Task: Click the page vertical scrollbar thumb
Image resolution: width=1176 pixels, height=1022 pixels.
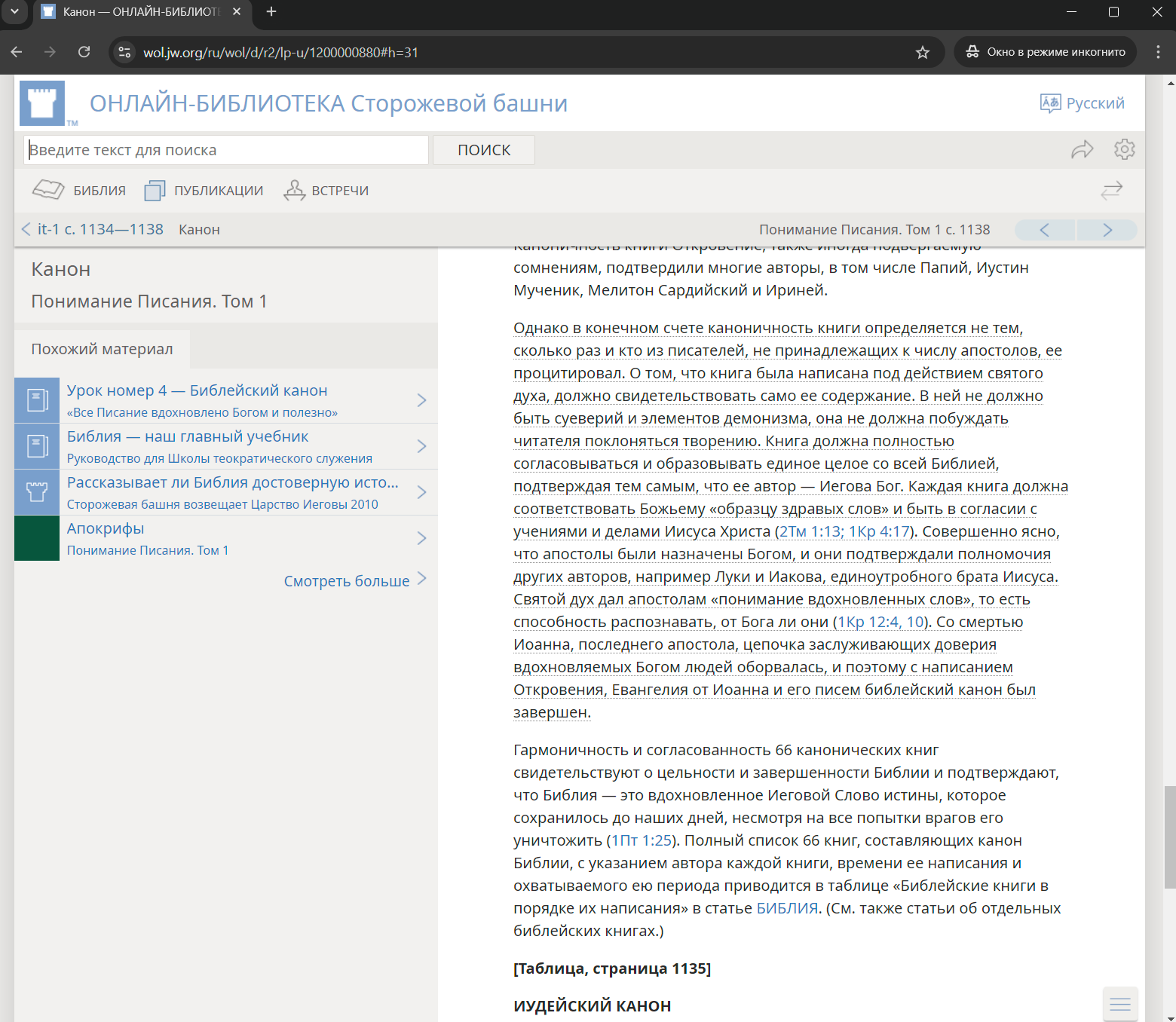Action: point(1169,837)
